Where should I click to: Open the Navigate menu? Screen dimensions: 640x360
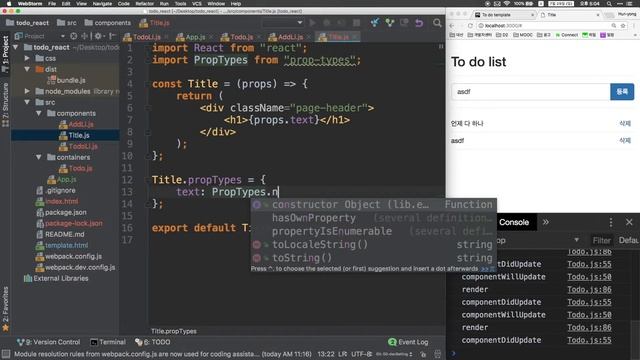[102, 4]
